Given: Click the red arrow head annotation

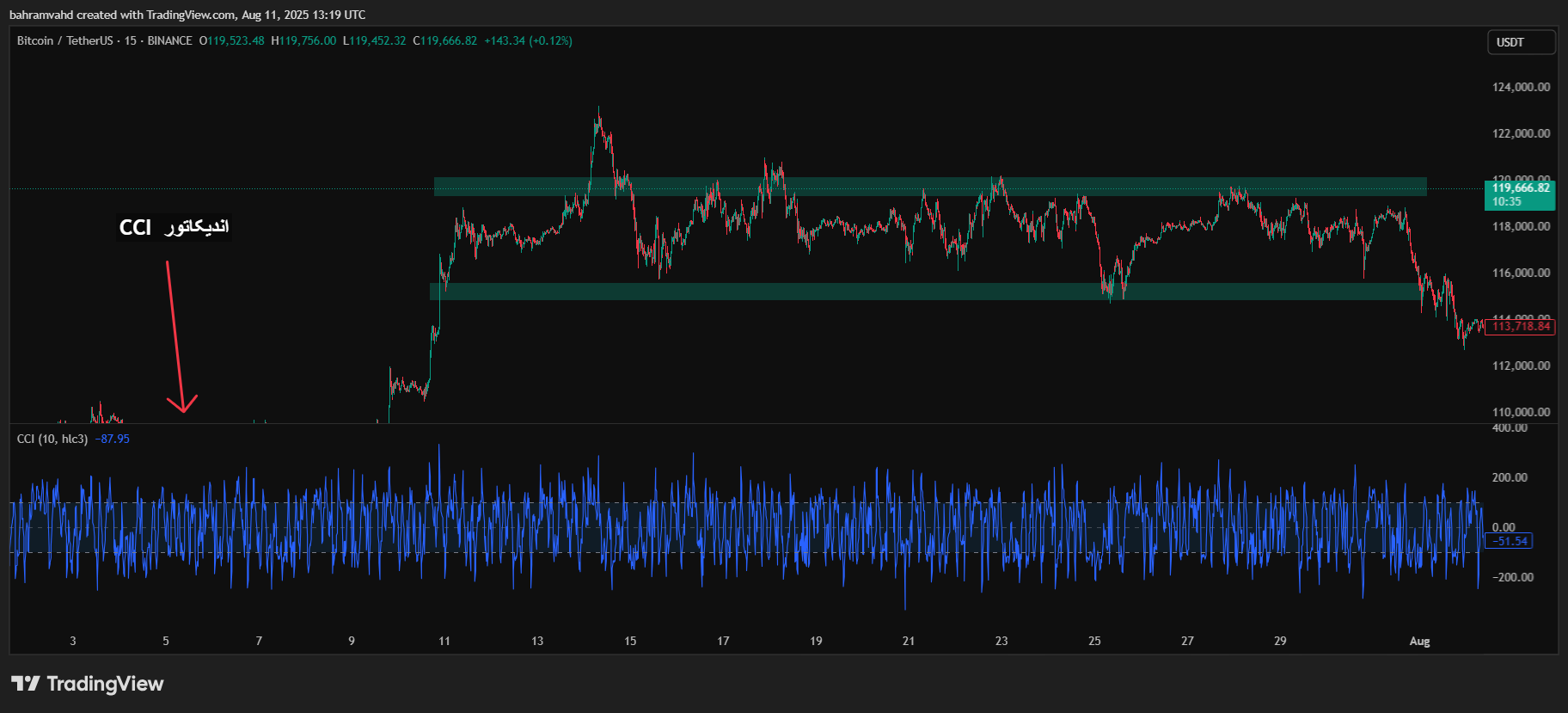Looking at the screenshot, I should coord(182,405).
